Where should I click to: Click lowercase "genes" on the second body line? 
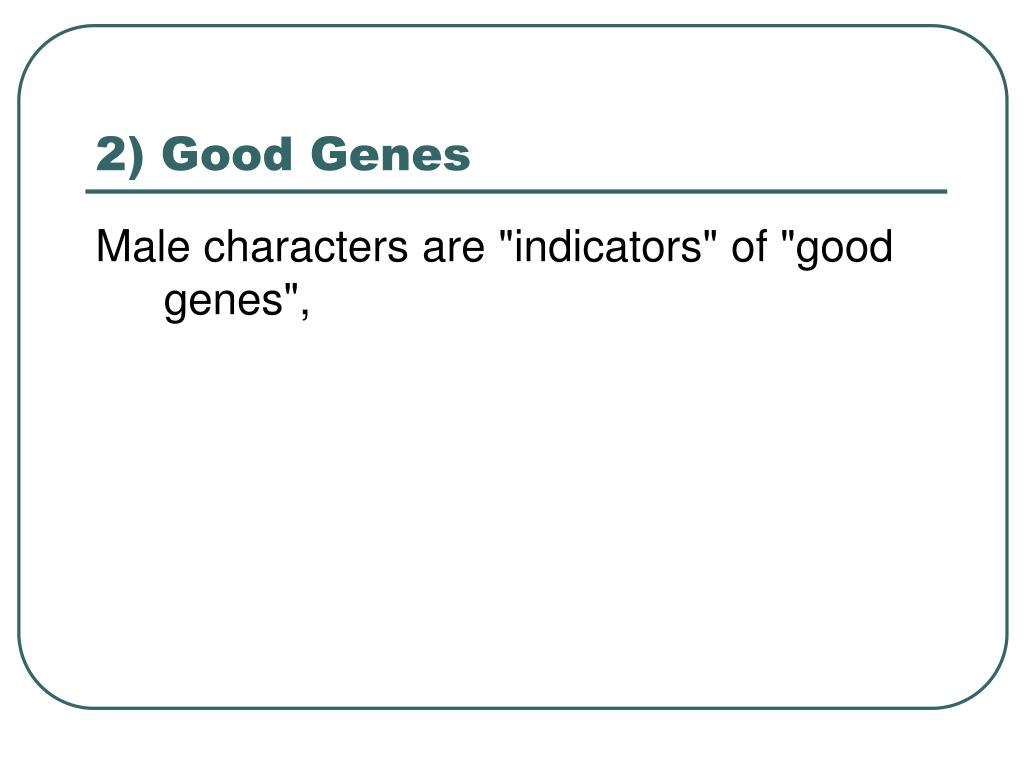(x=223, y=303)
